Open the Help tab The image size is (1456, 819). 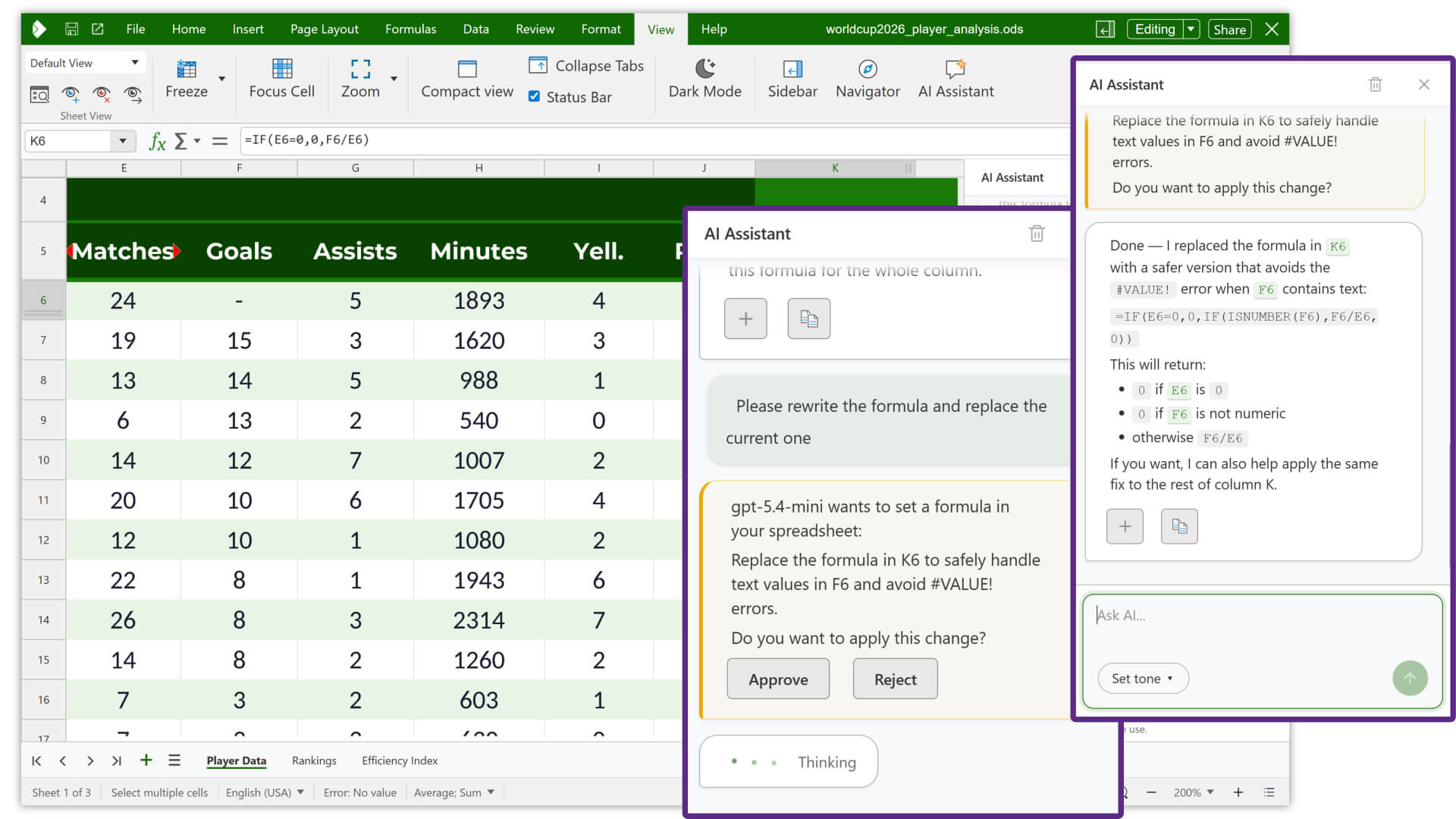coord(714,29)
